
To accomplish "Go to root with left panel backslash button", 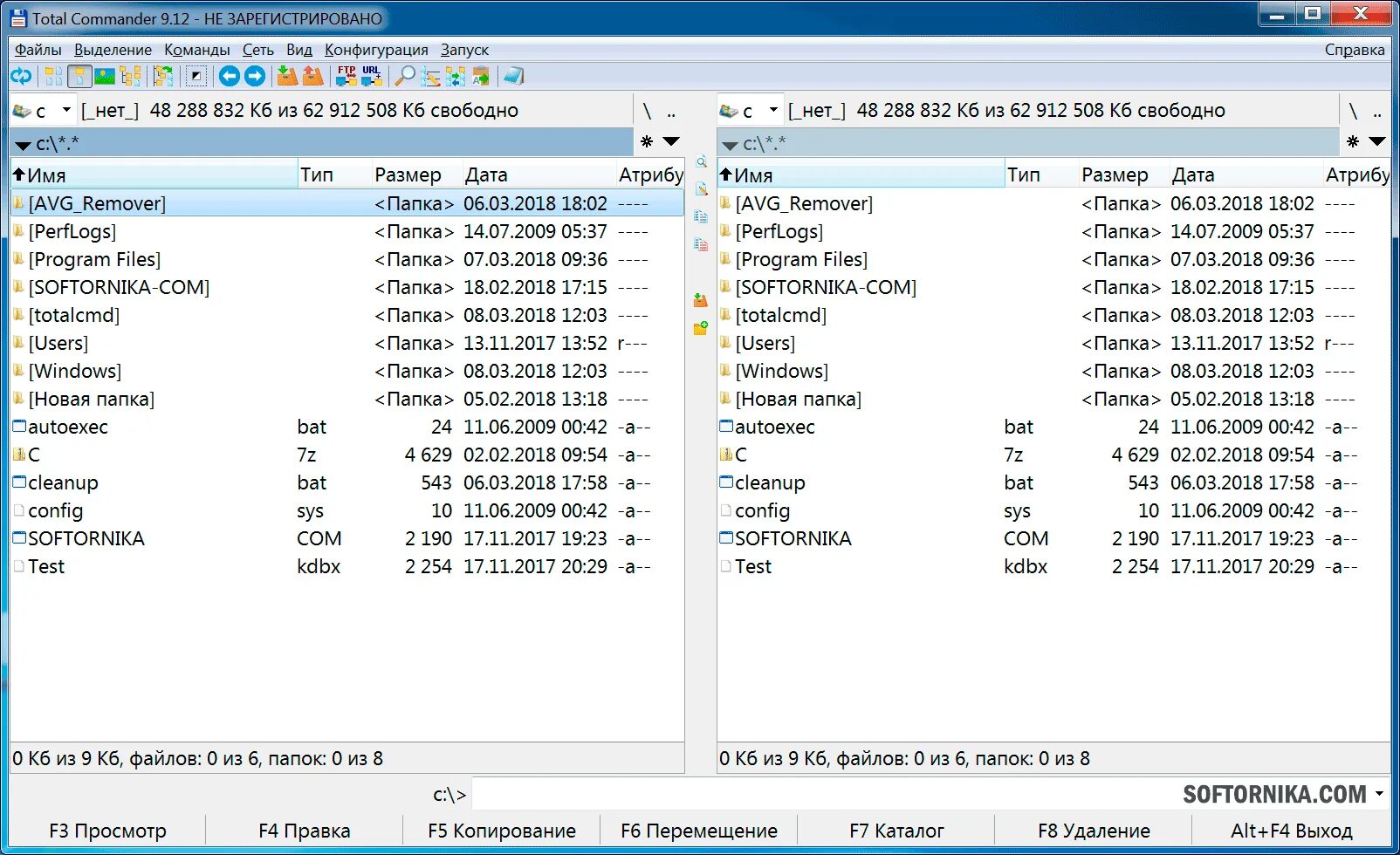I will point(647,112).
